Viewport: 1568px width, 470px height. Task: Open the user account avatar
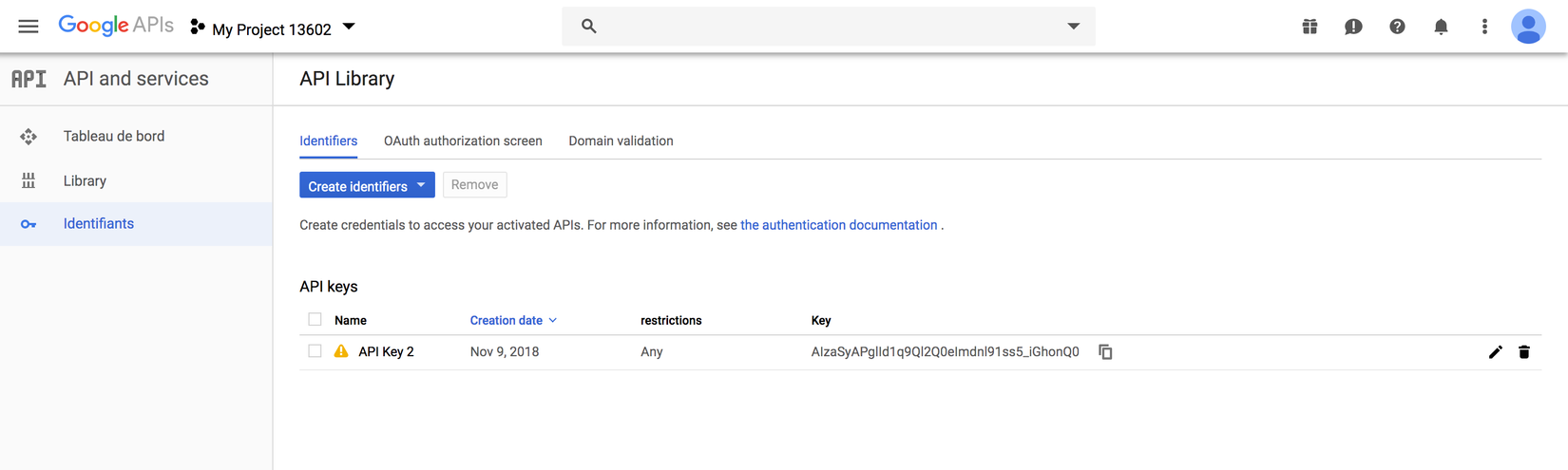point(1528,27)
